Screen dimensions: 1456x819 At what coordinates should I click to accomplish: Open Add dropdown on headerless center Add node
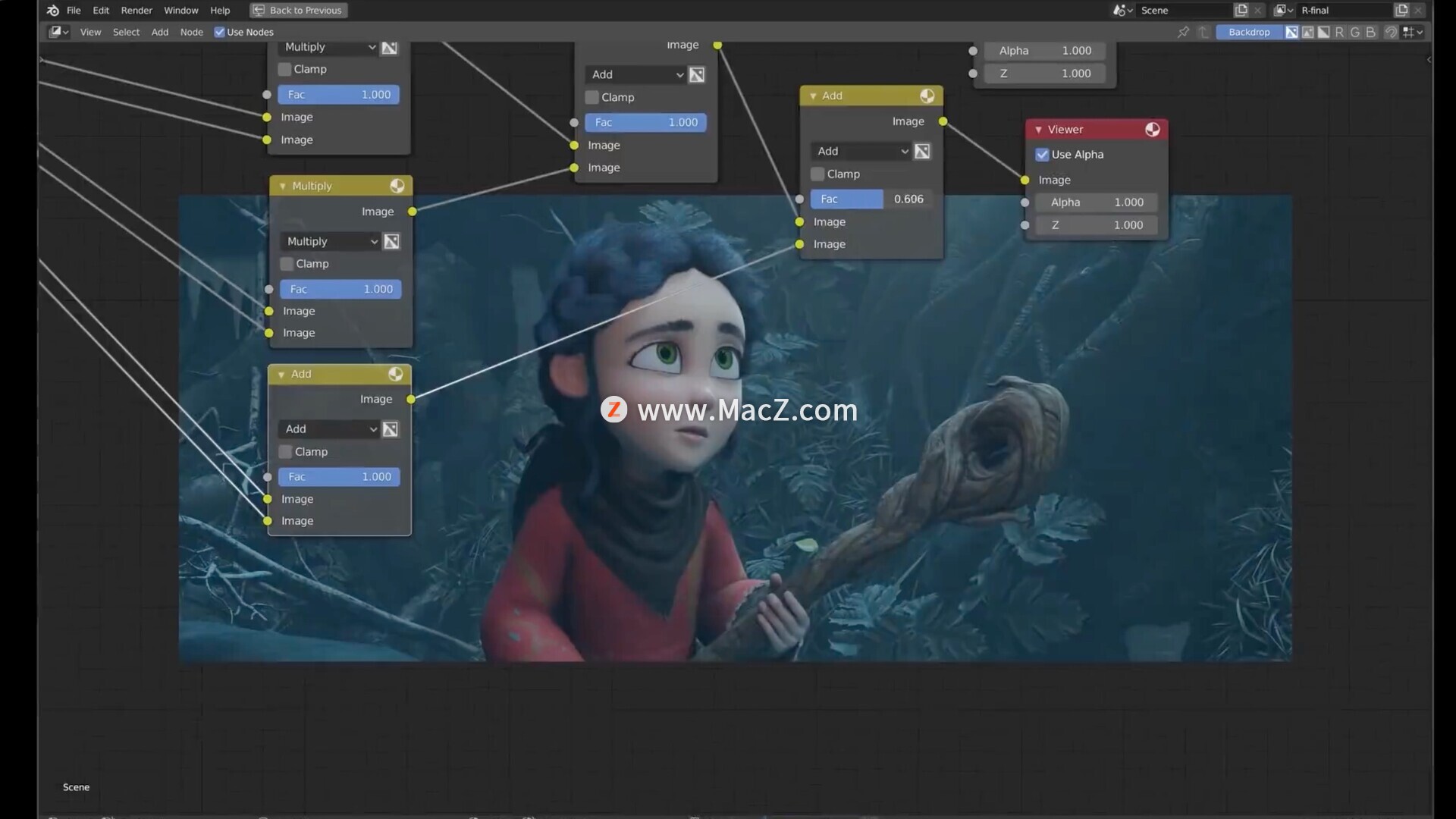[x=635, y=75]
